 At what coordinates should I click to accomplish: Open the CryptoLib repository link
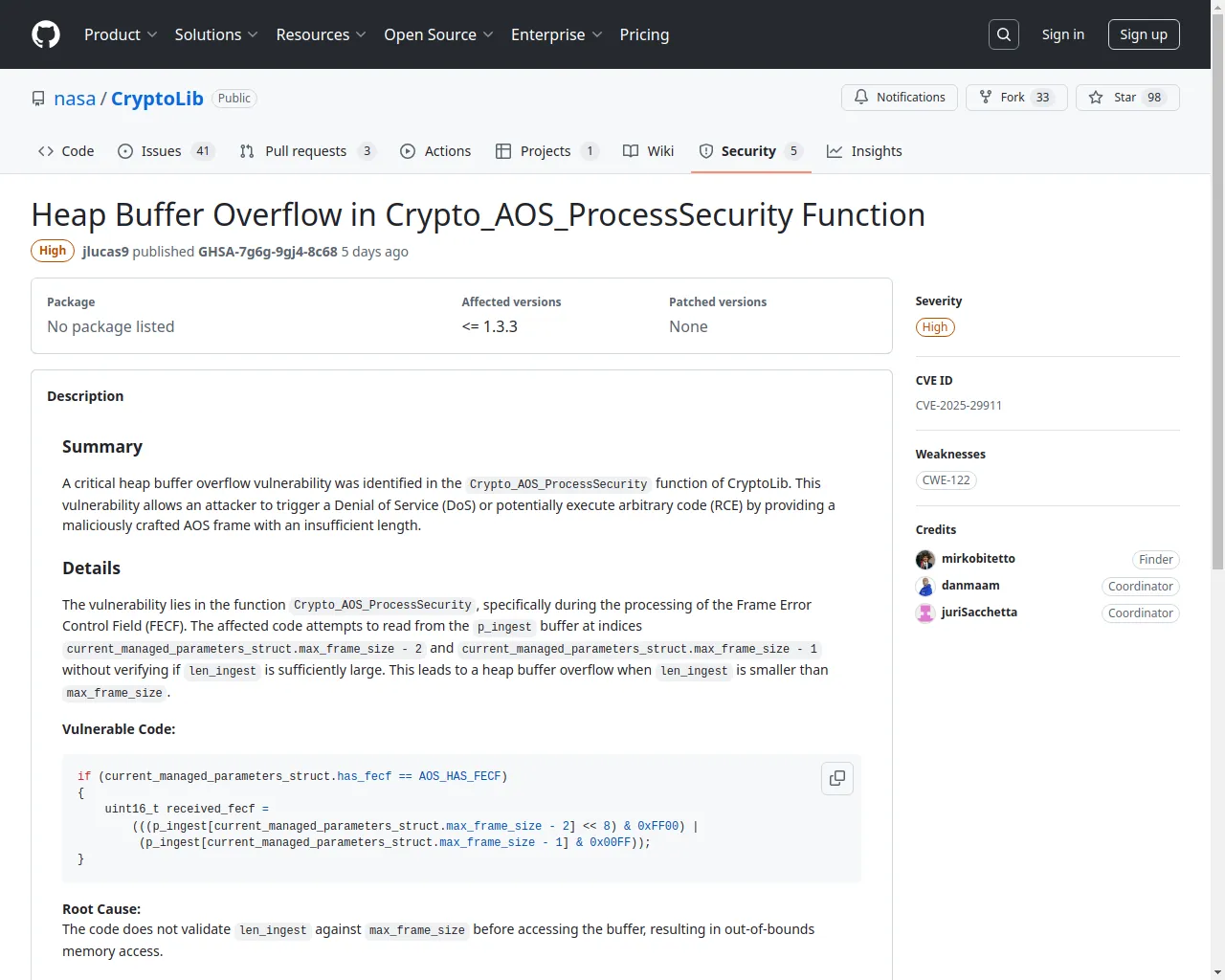(157, 99)
